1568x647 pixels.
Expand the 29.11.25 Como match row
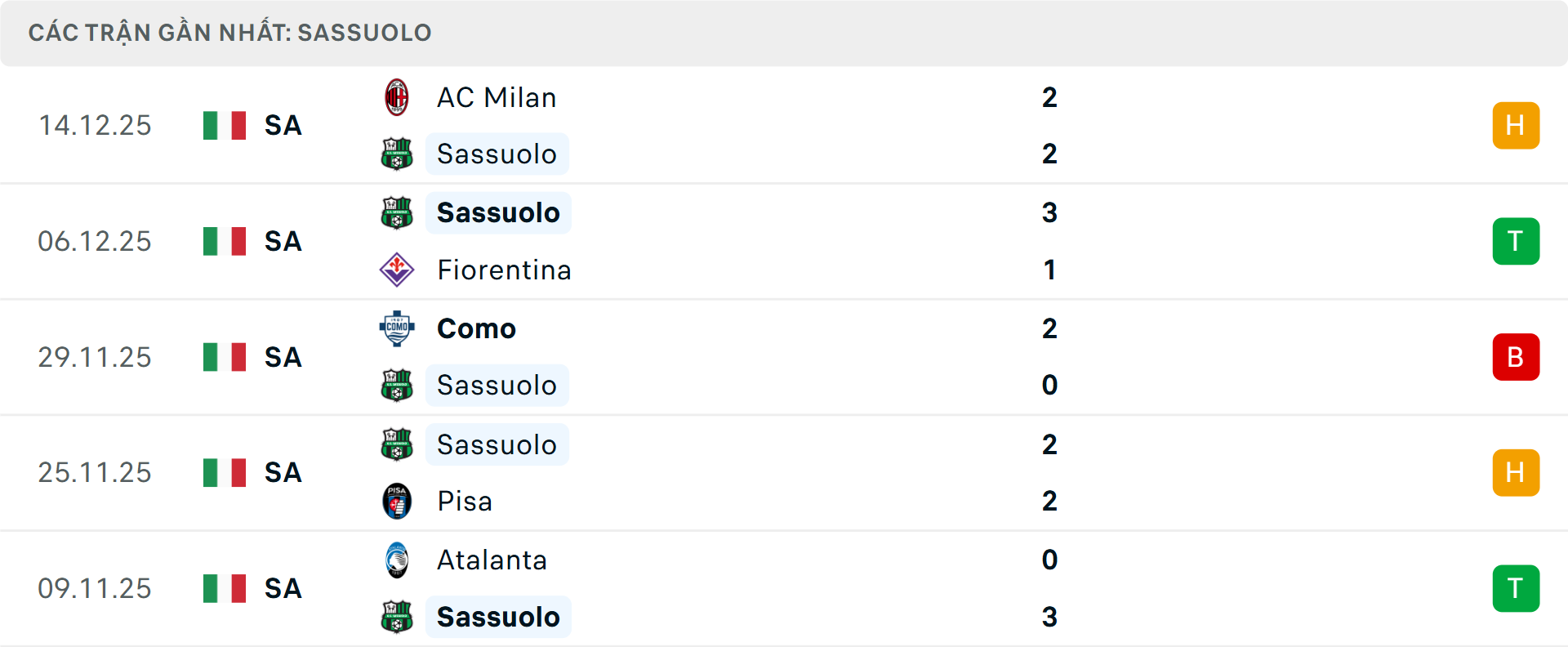(817, 357)
